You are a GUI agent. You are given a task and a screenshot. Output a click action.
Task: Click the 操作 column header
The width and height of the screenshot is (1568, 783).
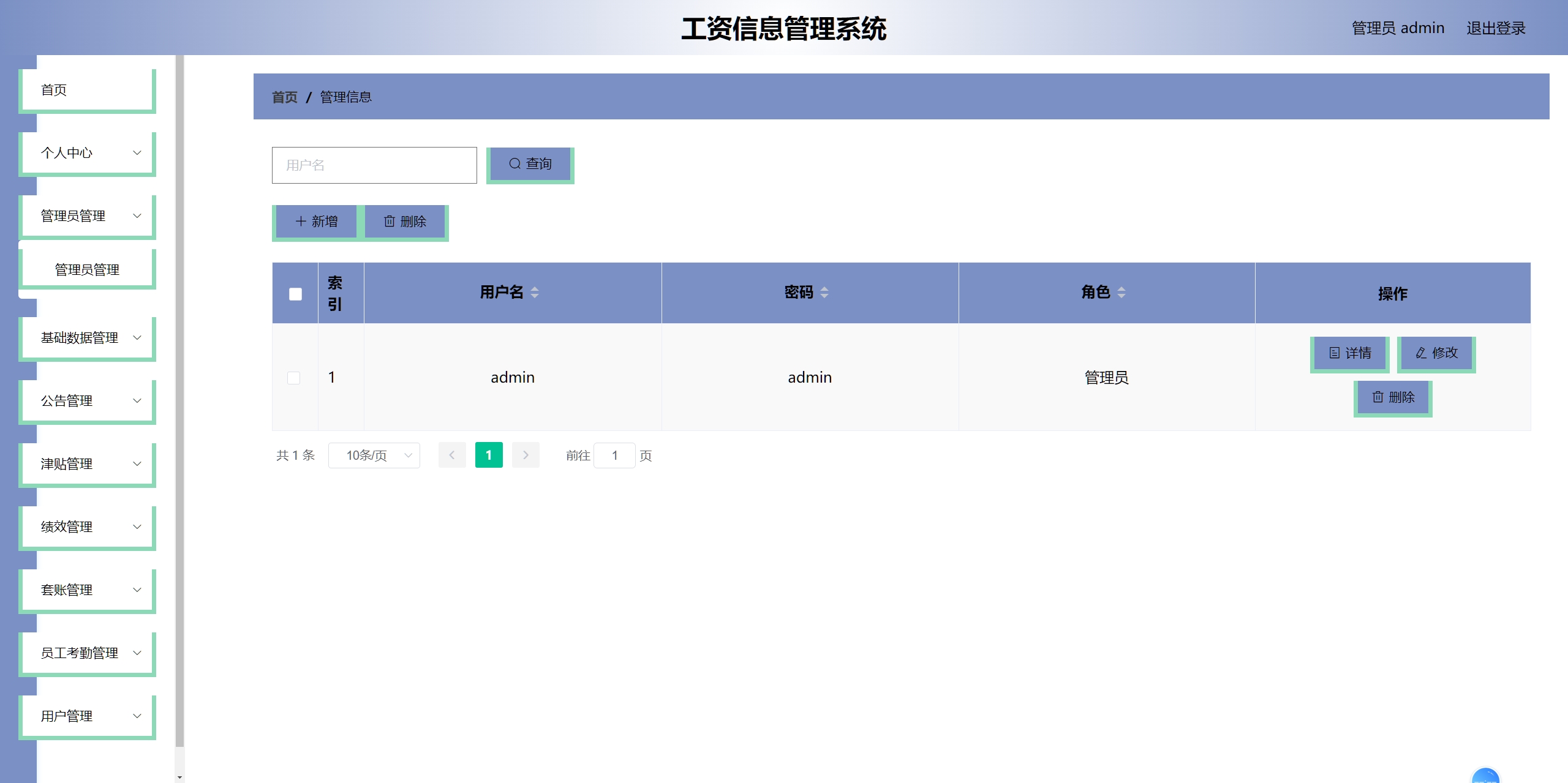click(x=1393, y=294)
